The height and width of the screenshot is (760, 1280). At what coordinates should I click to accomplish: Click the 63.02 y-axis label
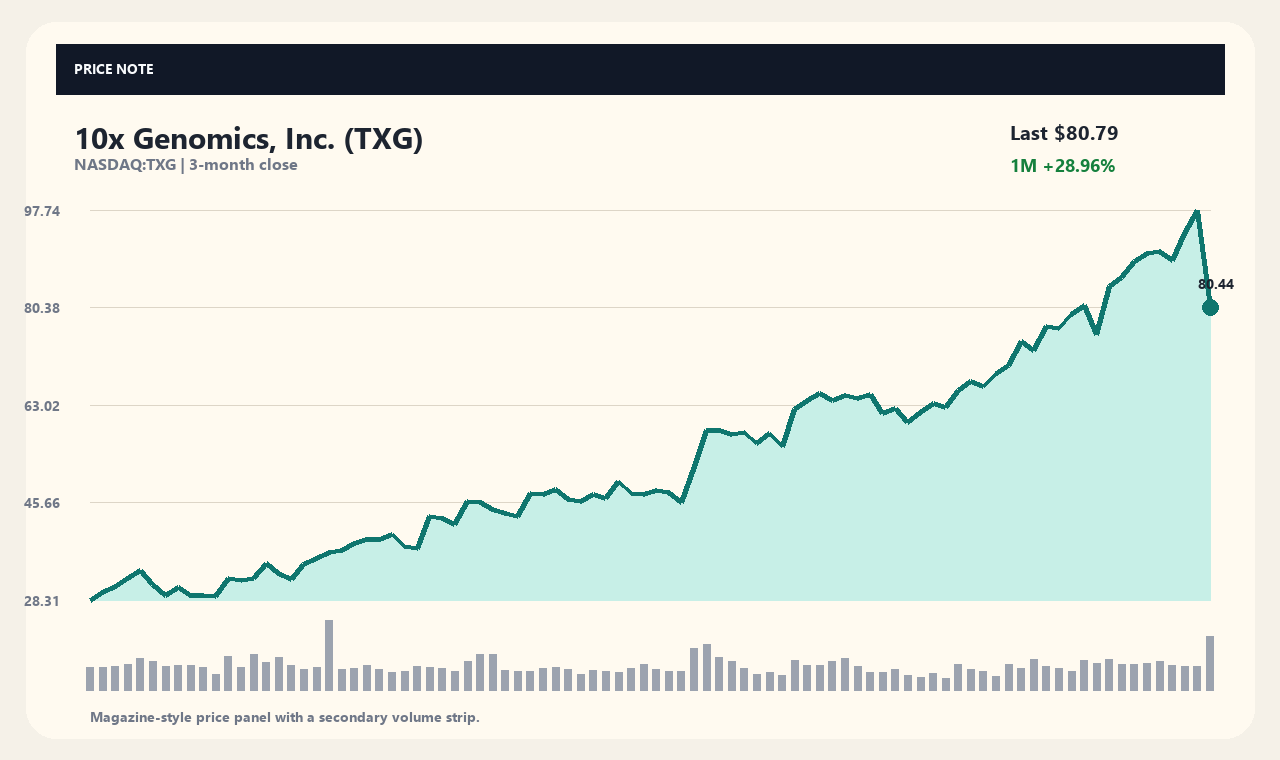(x=42, y=406)
